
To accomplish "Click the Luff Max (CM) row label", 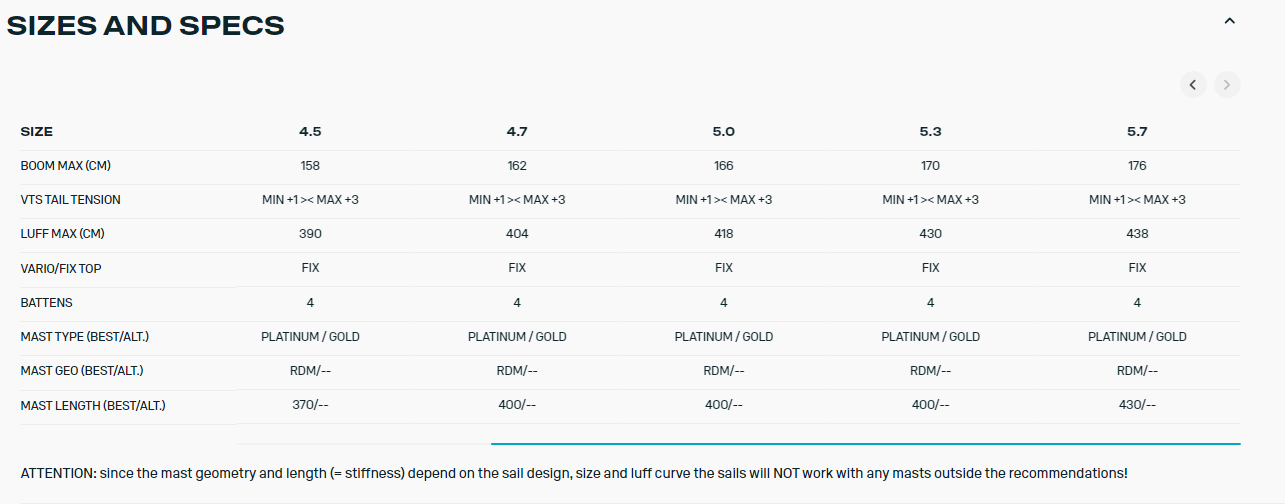I will (64, 234).
